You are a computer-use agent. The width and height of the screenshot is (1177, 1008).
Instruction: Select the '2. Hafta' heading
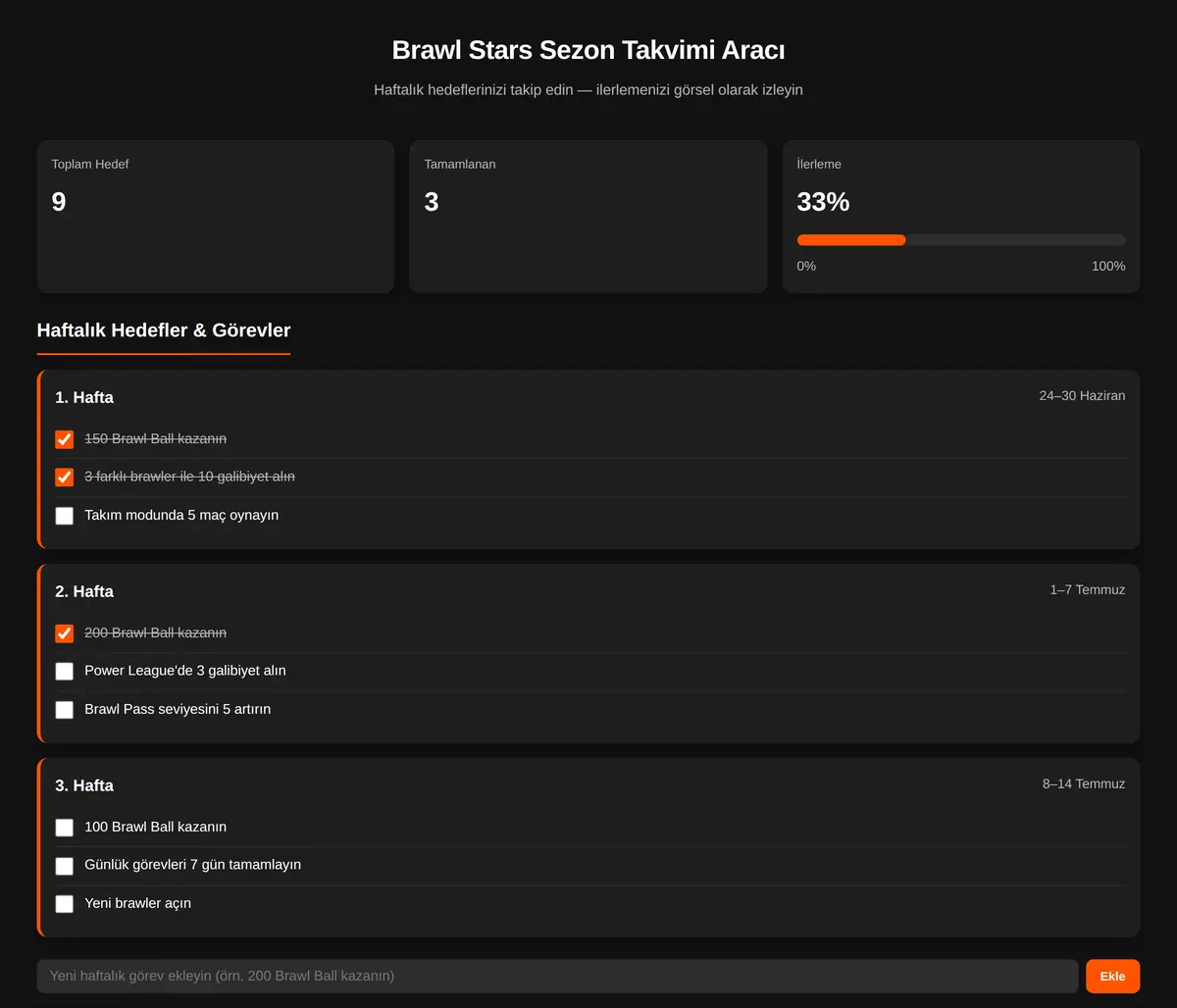tap(84, 592)
